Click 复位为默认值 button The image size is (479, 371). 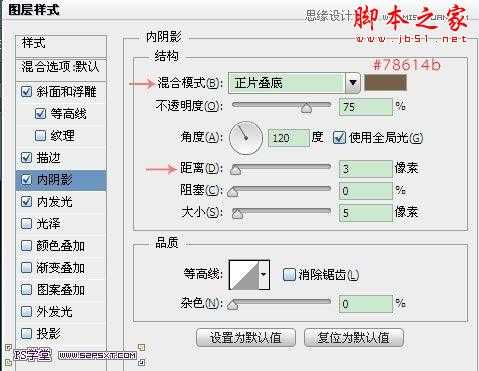(x=354, y=338)
